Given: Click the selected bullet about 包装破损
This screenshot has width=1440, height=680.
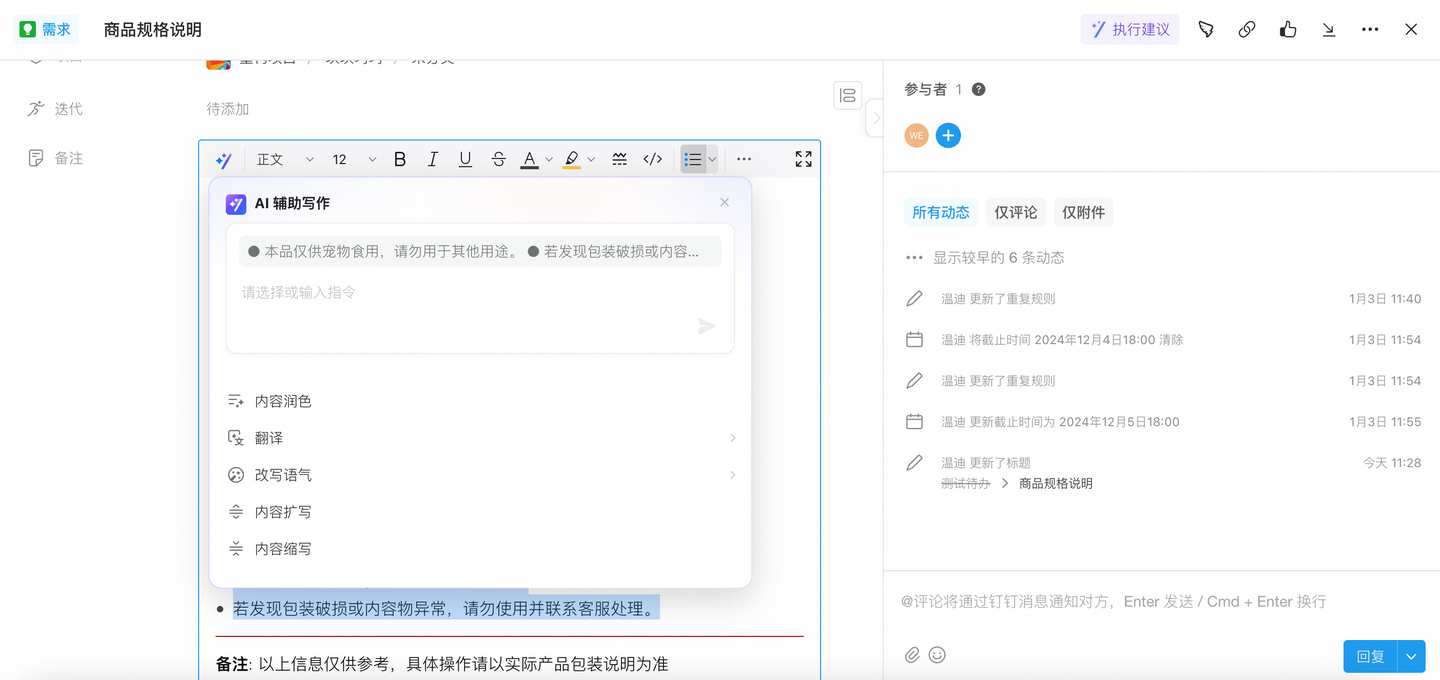Looking at the screenshot, I should (446, 608).
